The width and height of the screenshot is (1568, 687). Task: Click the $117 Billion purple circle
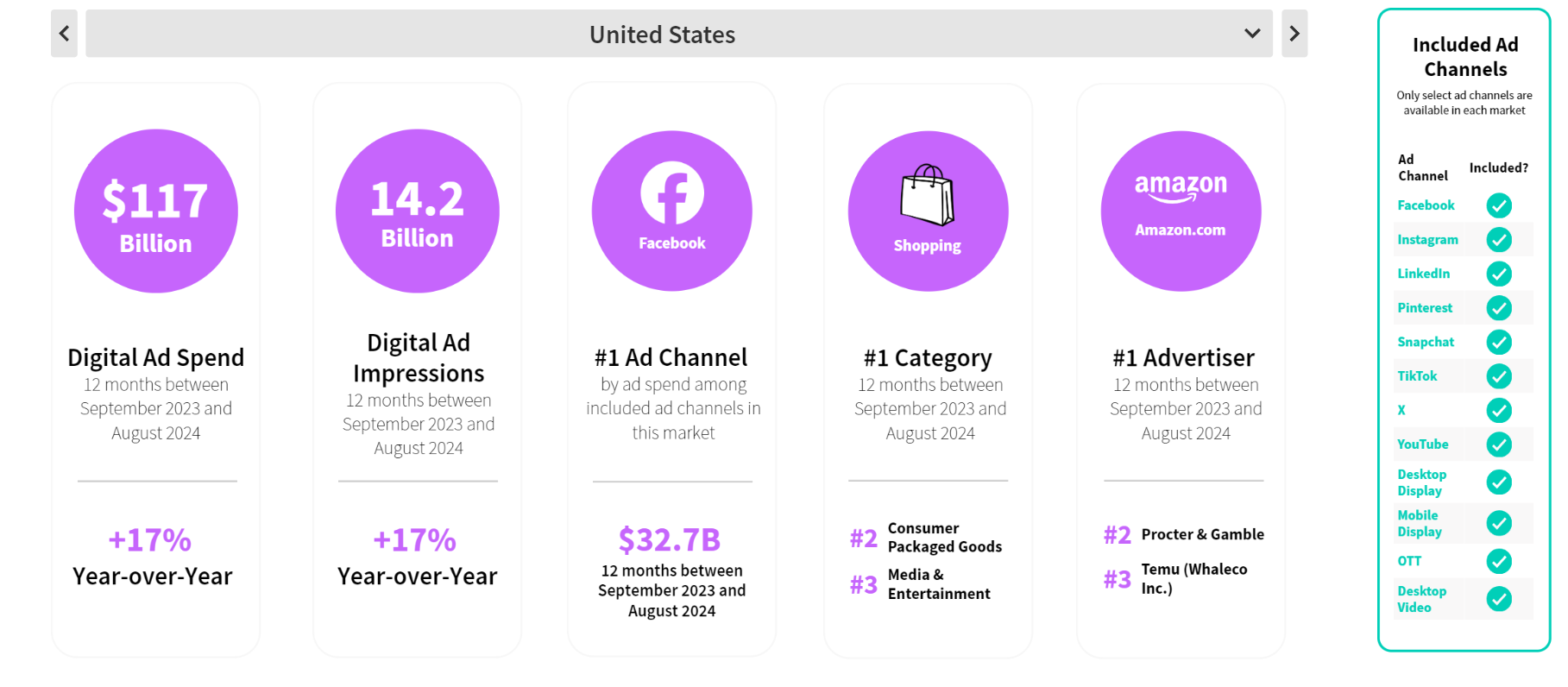[x=156, y=211]
